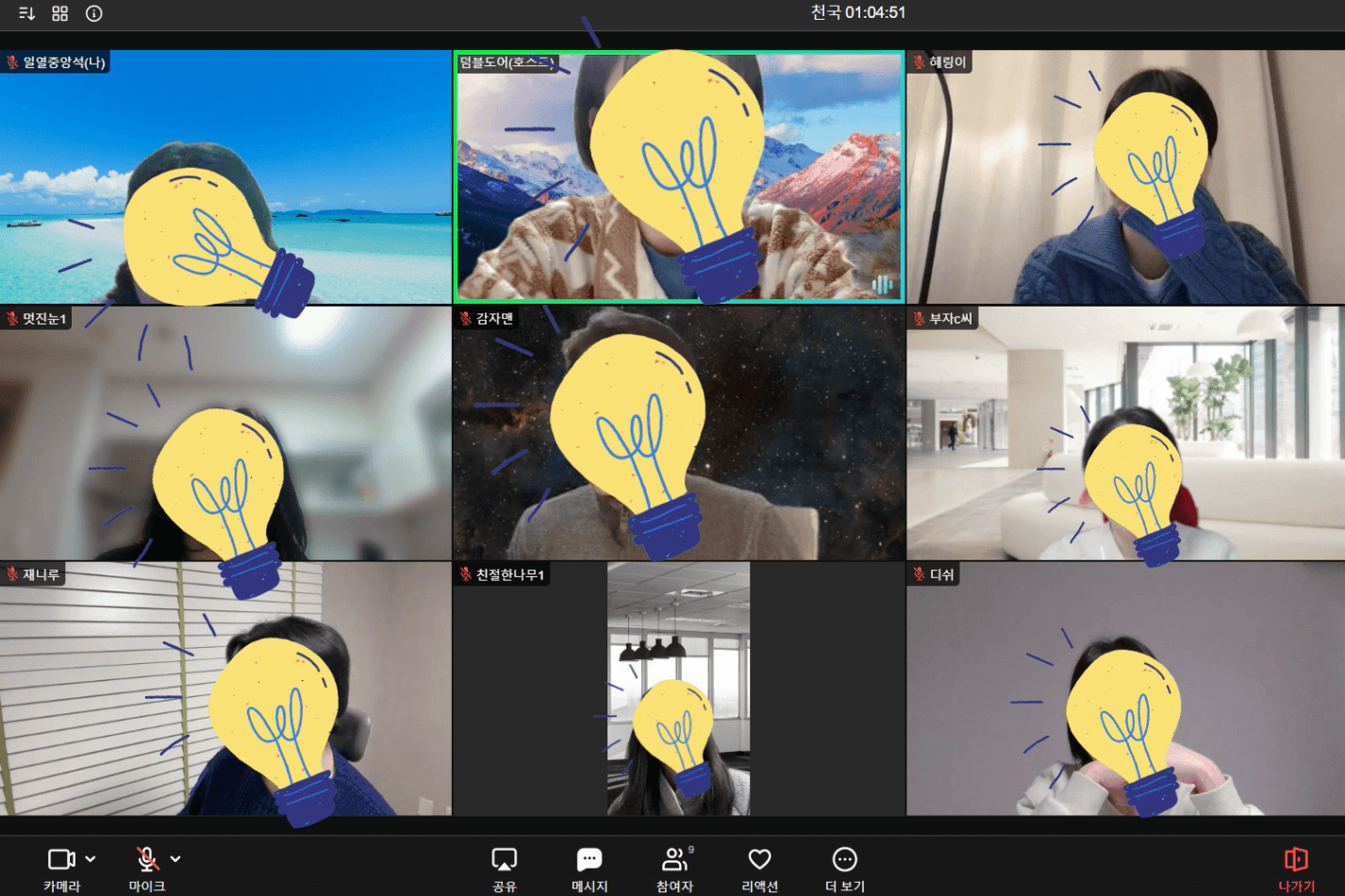Click the name label 일열중앙석(나)
This screenshot has width=1345, height=896.
point(64,62)
